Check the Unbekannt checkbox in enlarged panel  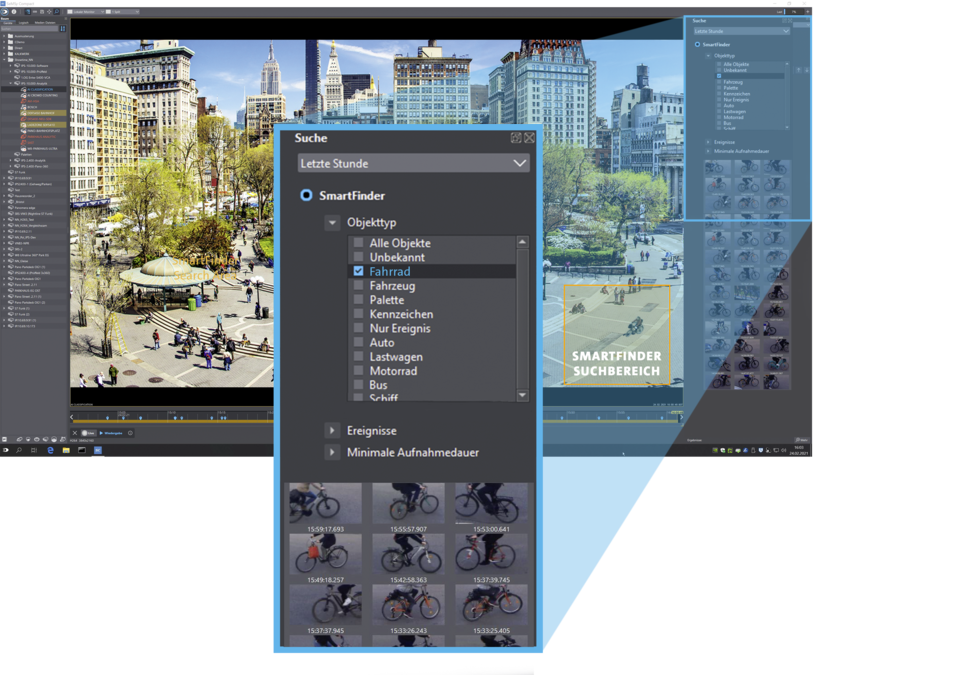coord(358,257)
